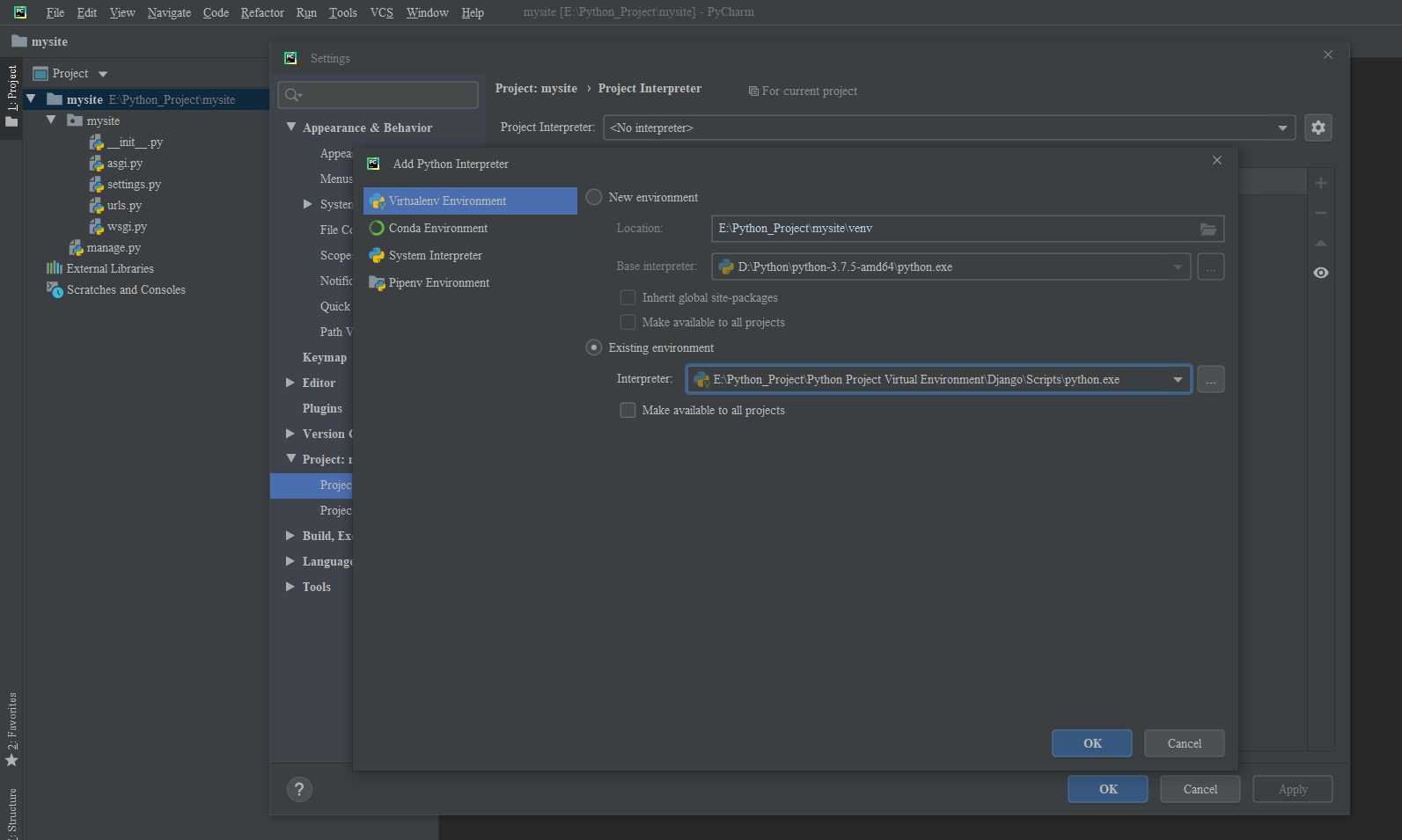
Task: Open the Help menu
Action: tap(473, 12)
